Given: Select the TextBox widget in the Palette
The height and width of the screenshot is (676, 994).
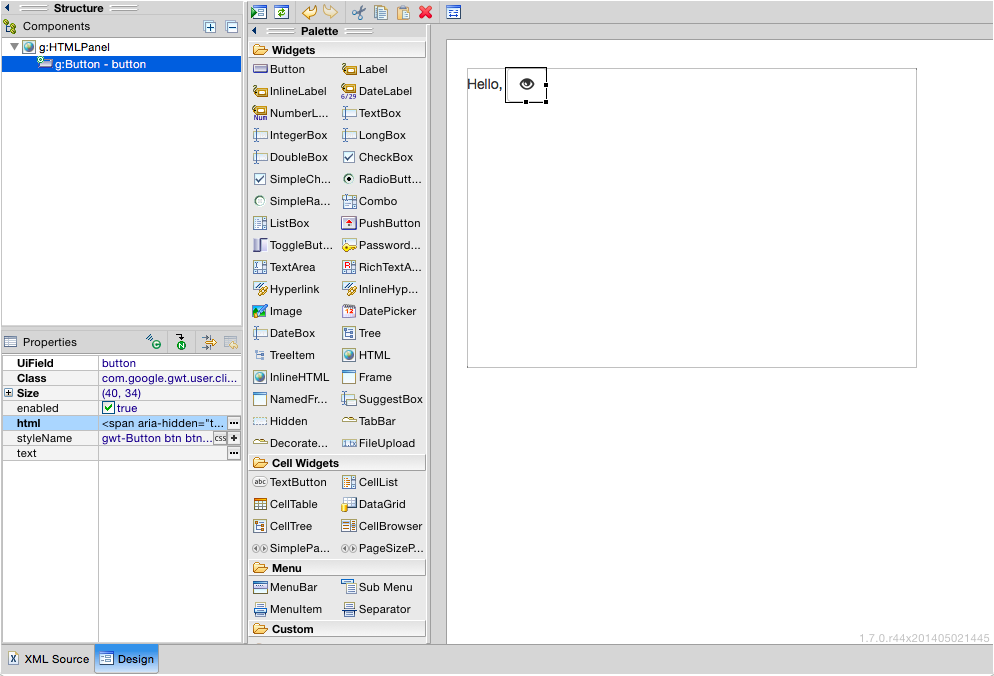Looking at the screenshot, I should click(x=373, y=113).
